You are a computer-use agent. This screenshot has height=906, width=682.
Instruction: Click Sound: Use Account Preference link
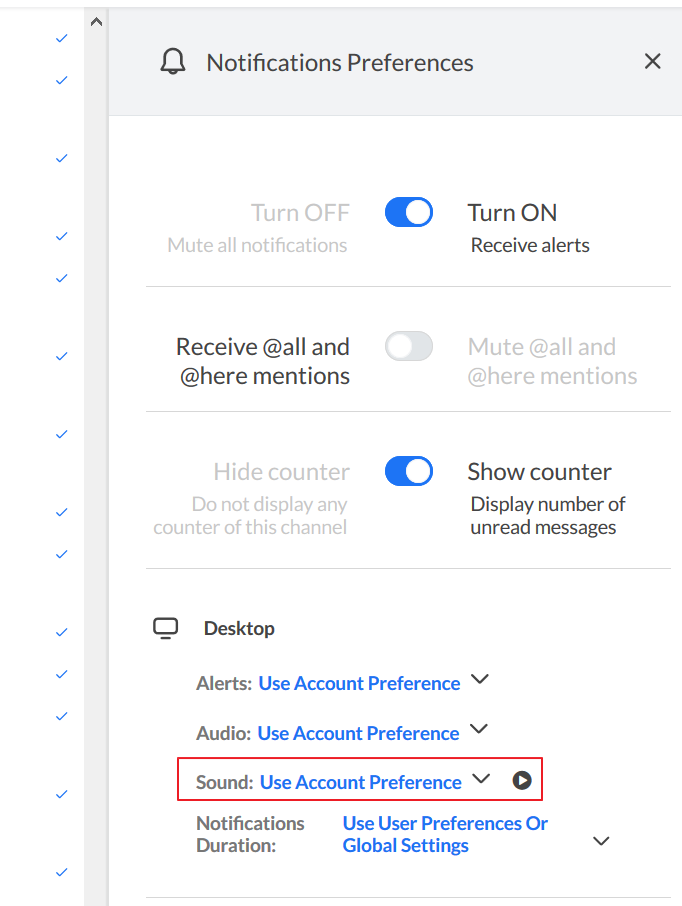361,782
